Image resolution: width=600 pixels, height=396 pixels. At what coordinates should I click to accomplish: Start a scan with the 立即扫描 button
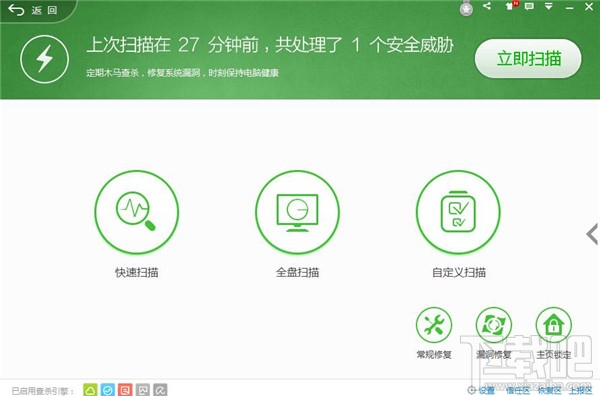(528, 59)
